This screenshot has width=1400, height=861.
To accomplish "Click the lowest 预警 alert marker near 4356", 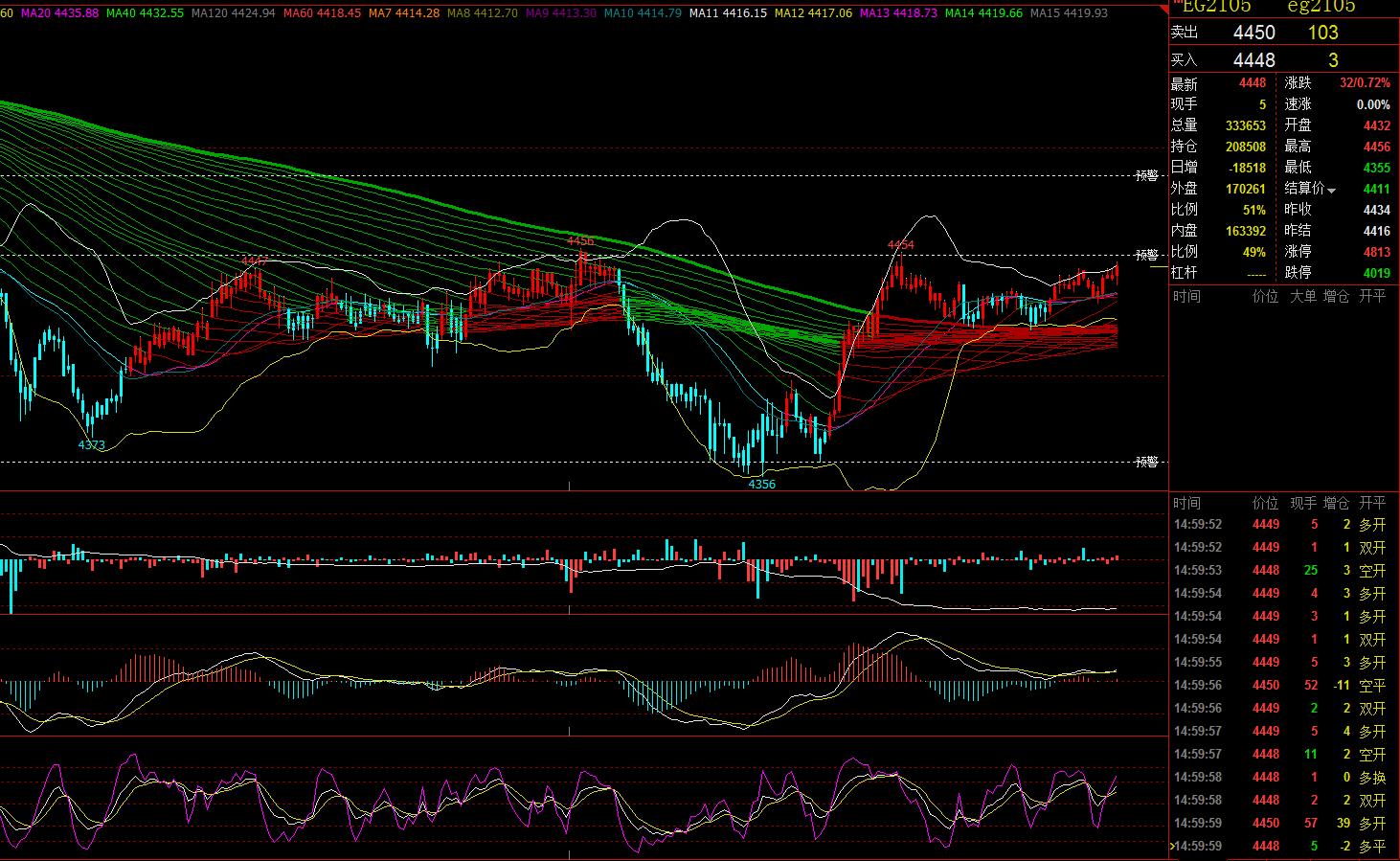I will pyautogui.click(x=1146, y=462).
